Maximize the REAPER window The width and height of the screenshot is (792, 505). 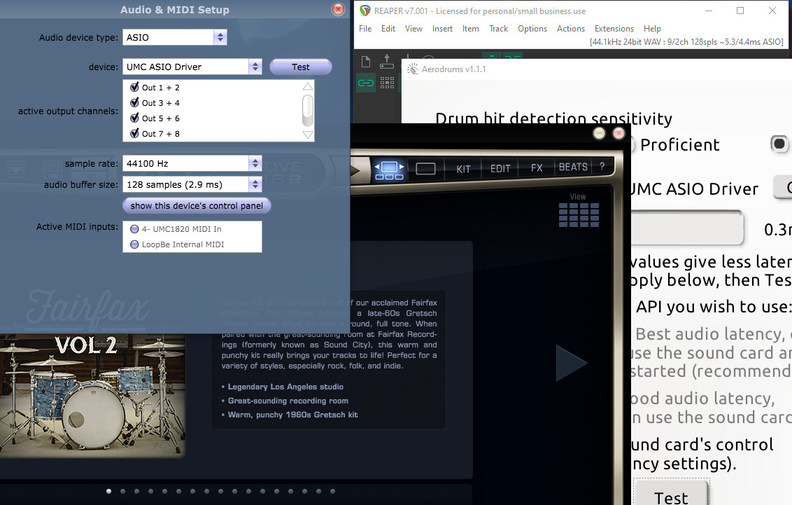pyautogui.click(x=740, y=11)
